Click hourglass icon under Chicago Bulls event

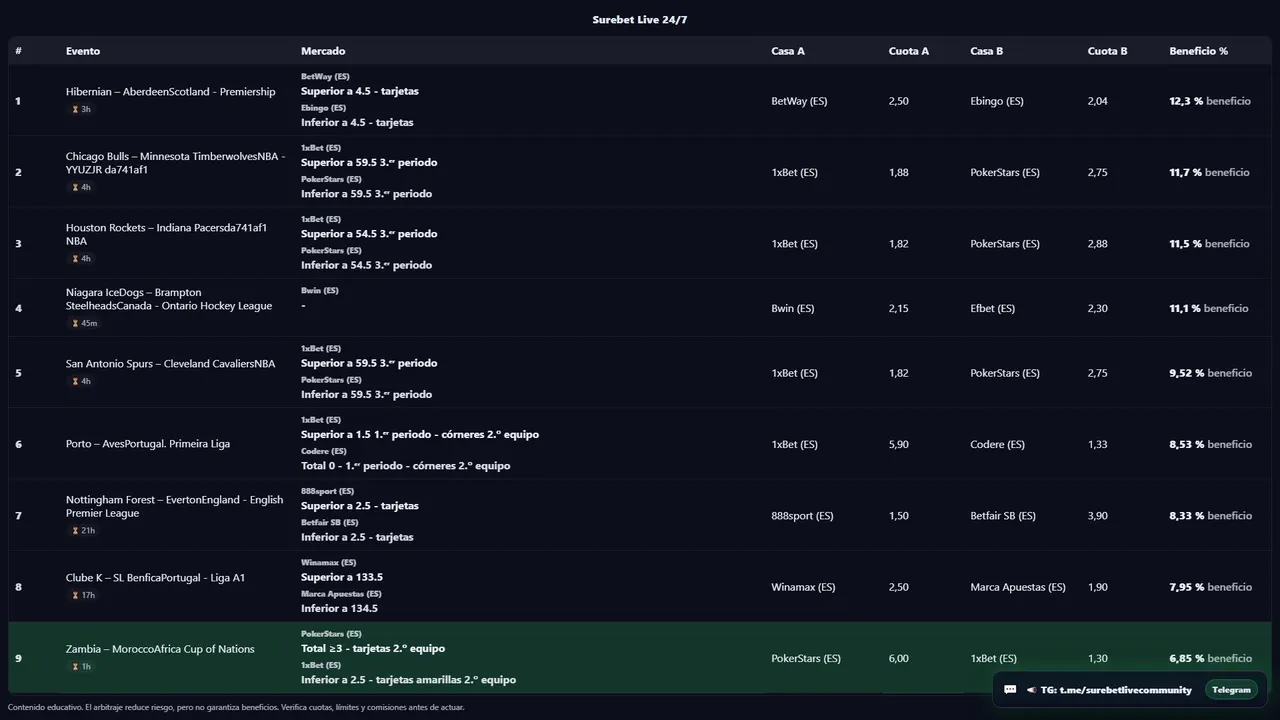tap(75, 188)
